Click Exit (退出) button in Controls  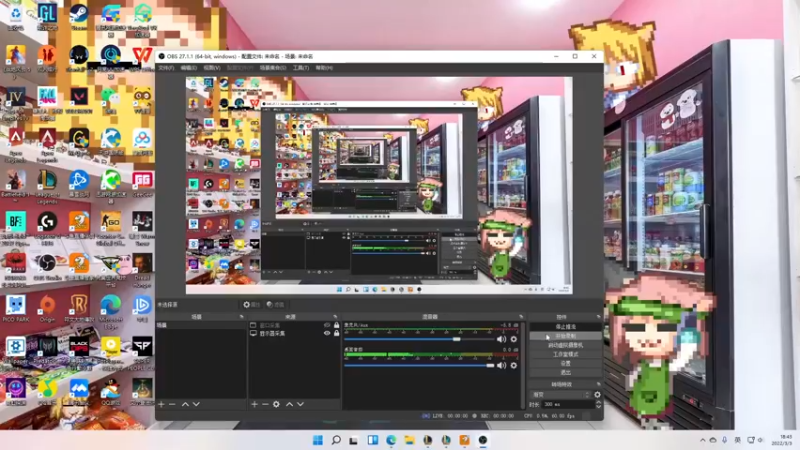[x=565, y=372]
